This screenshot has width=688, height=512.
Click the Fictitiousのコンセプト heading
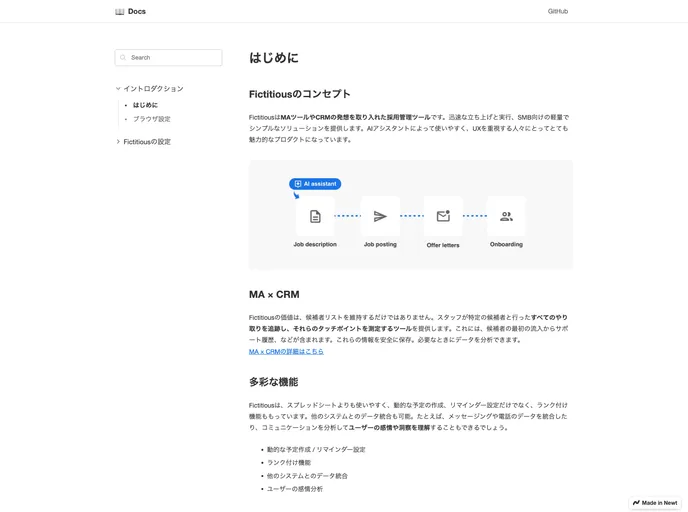coord(300,94)
